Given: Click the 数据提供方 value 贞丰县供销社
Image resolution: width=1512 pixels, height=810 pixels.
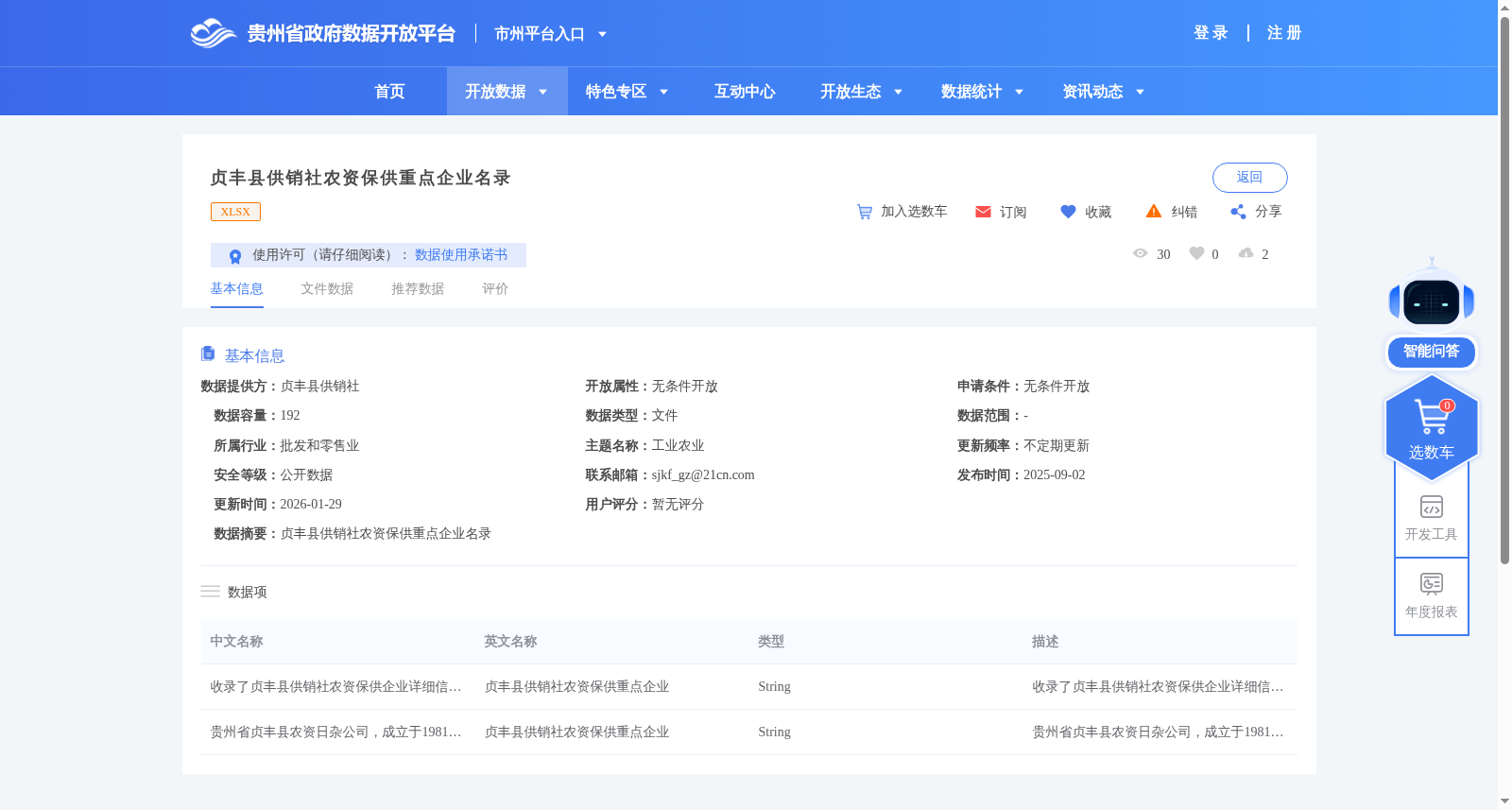Looking at the screenshot, I should click(319, 387).
